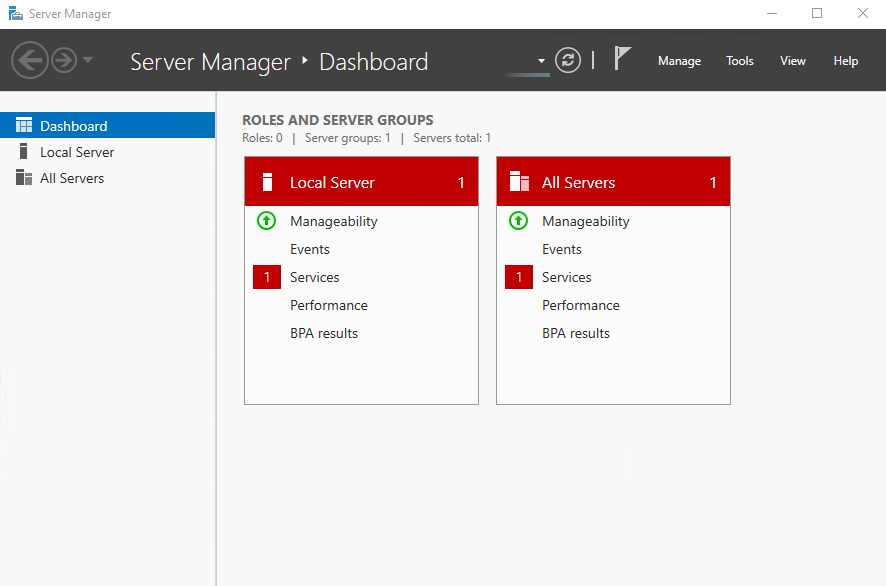The height and width of the screenshot is (586, 886).
Task: Open the navigation history dropdown arrow
Action: [88, 59]
